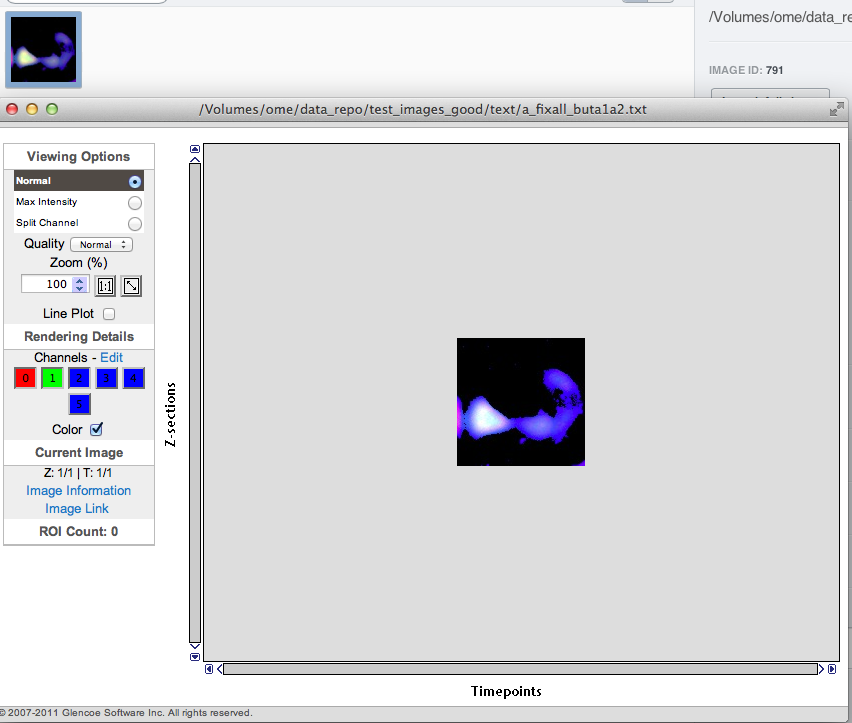Maximize the viewer window with green button
852x723 pixels.
pyautogui.click(x=52, y=109)
